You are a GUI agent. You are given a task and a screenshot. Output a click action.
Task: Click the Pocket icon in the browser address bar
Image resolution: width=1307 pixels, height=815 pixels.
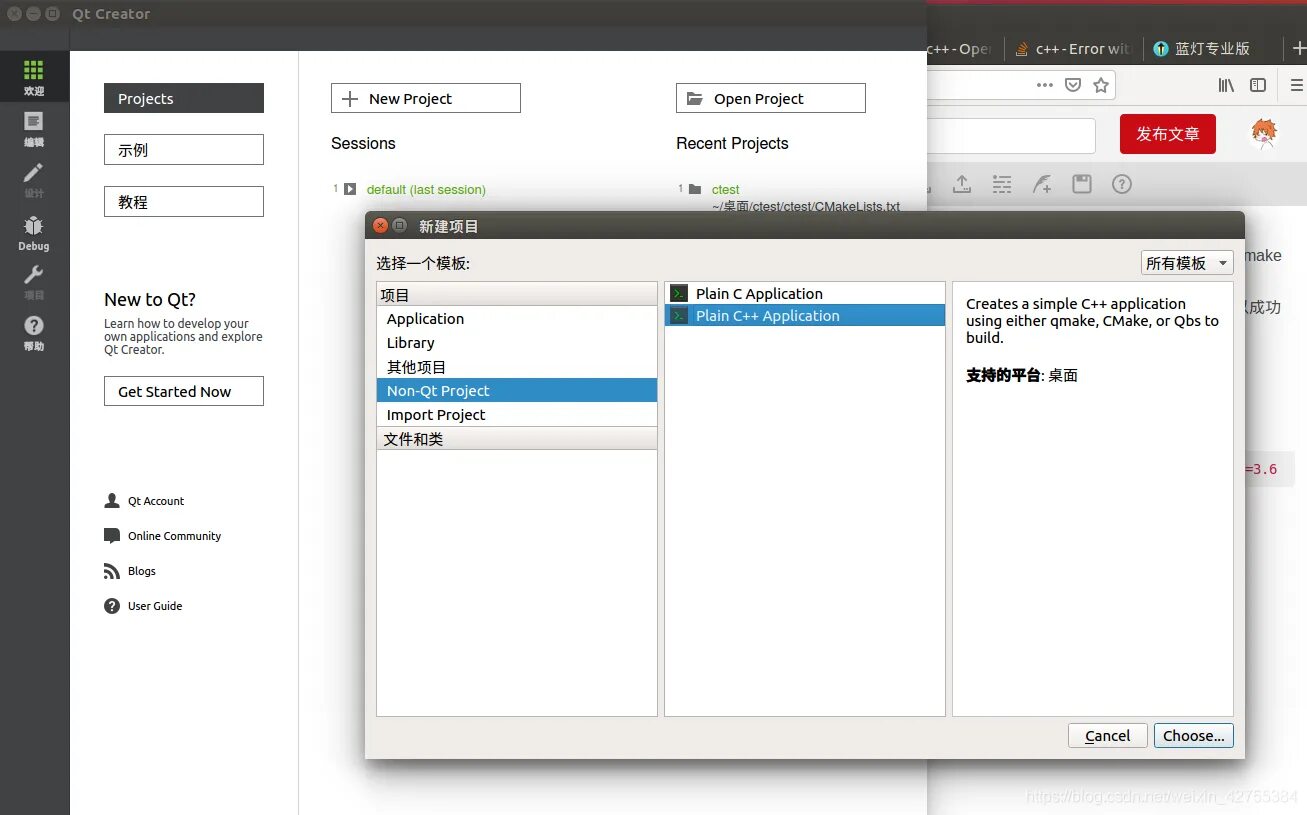(1073, 85)
